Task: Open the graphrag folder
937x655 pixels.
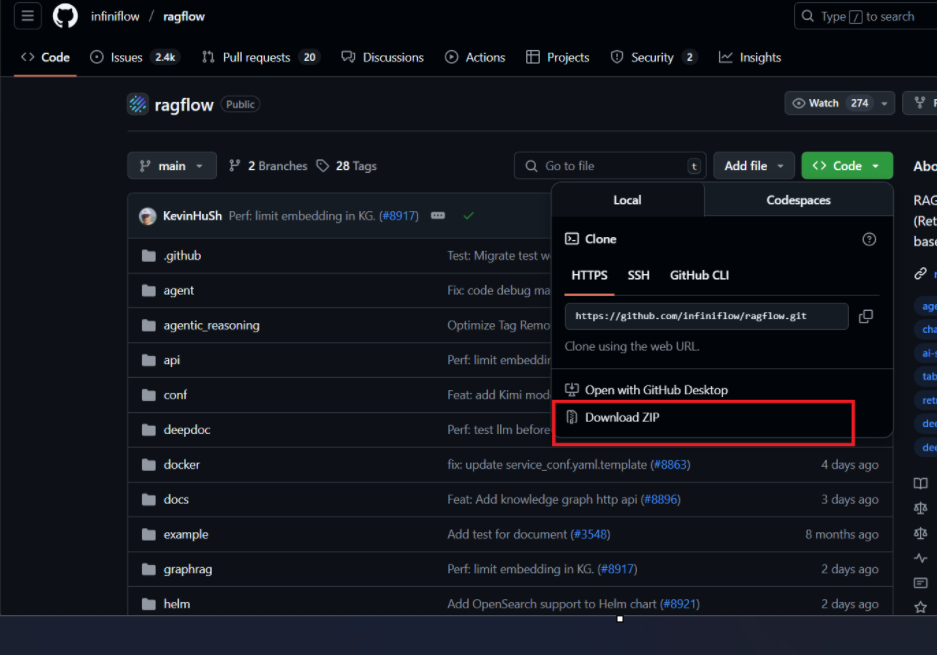Action: click(x=188, y=569)
